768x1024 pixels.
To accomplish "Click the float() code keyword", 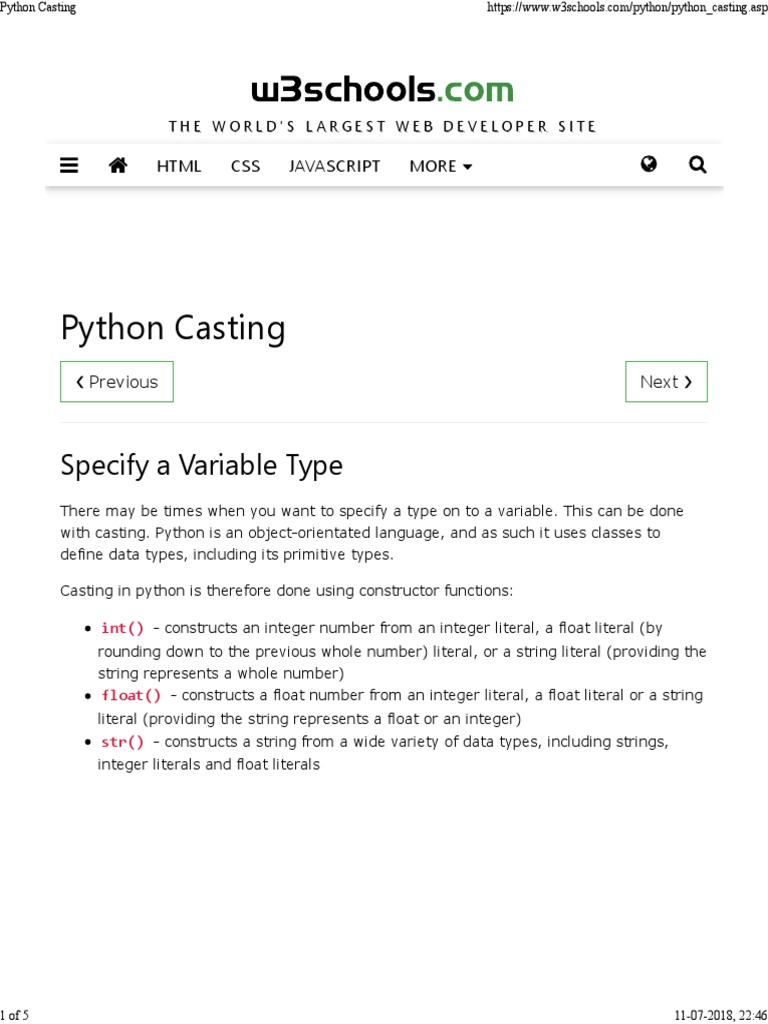I will click(x=131, y=695).
